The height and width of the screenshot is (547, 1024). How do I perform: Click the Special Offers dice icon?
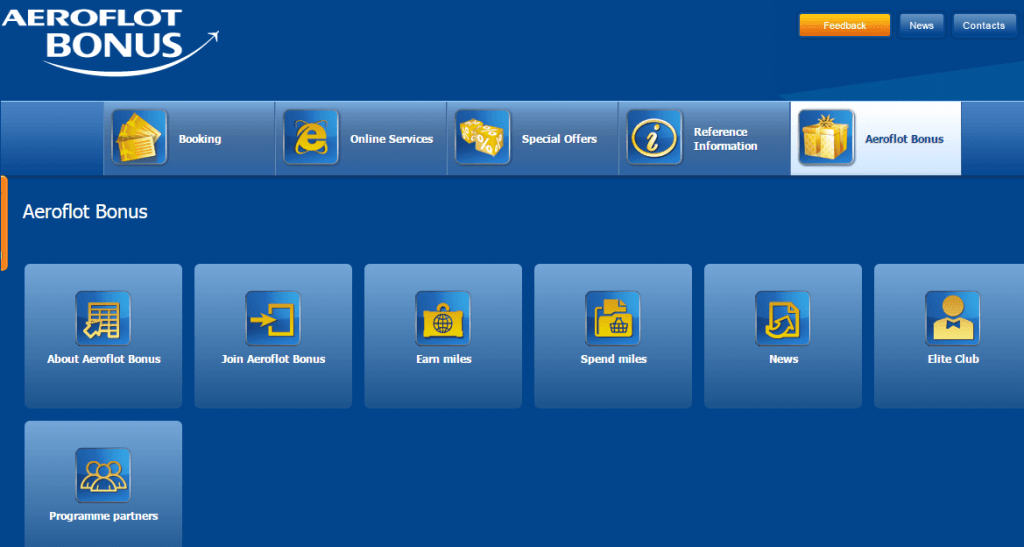483,137
